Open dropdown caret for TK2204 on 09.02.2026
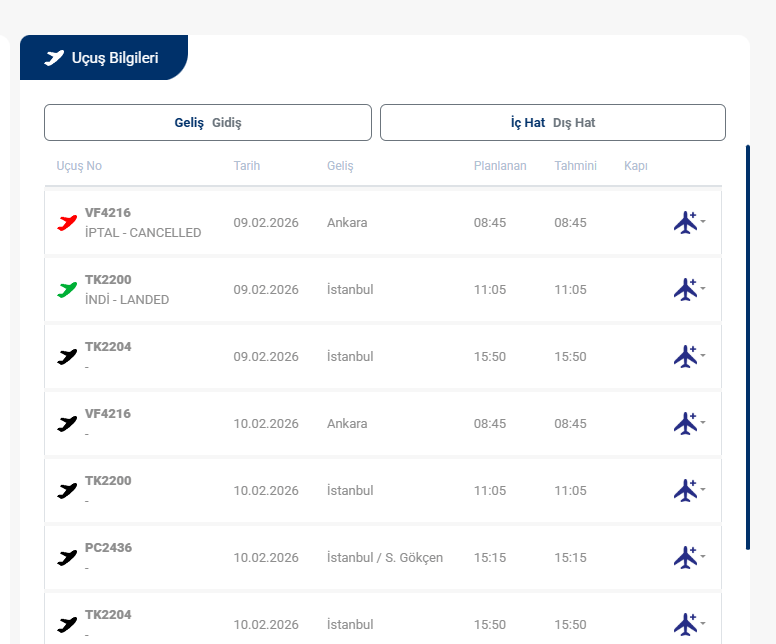This screenshot has width=776, height=644. tap(703, 355)
